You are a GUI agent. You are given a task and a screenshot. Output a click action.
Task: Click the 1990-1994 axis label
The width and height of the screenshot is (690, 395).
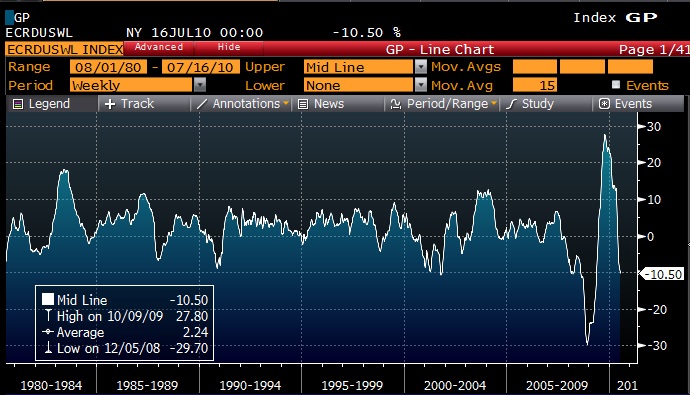pos(250,386)
